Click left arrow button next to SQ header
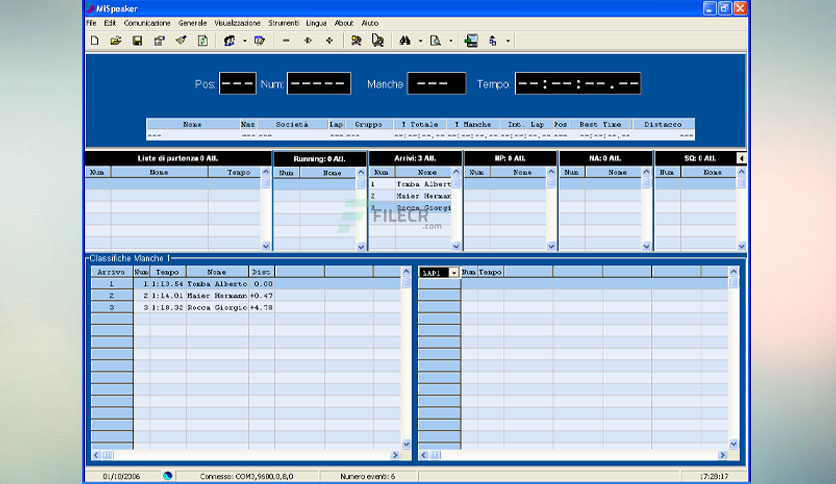This screenshot has height=484, width=836. click(x=741, y=158)
